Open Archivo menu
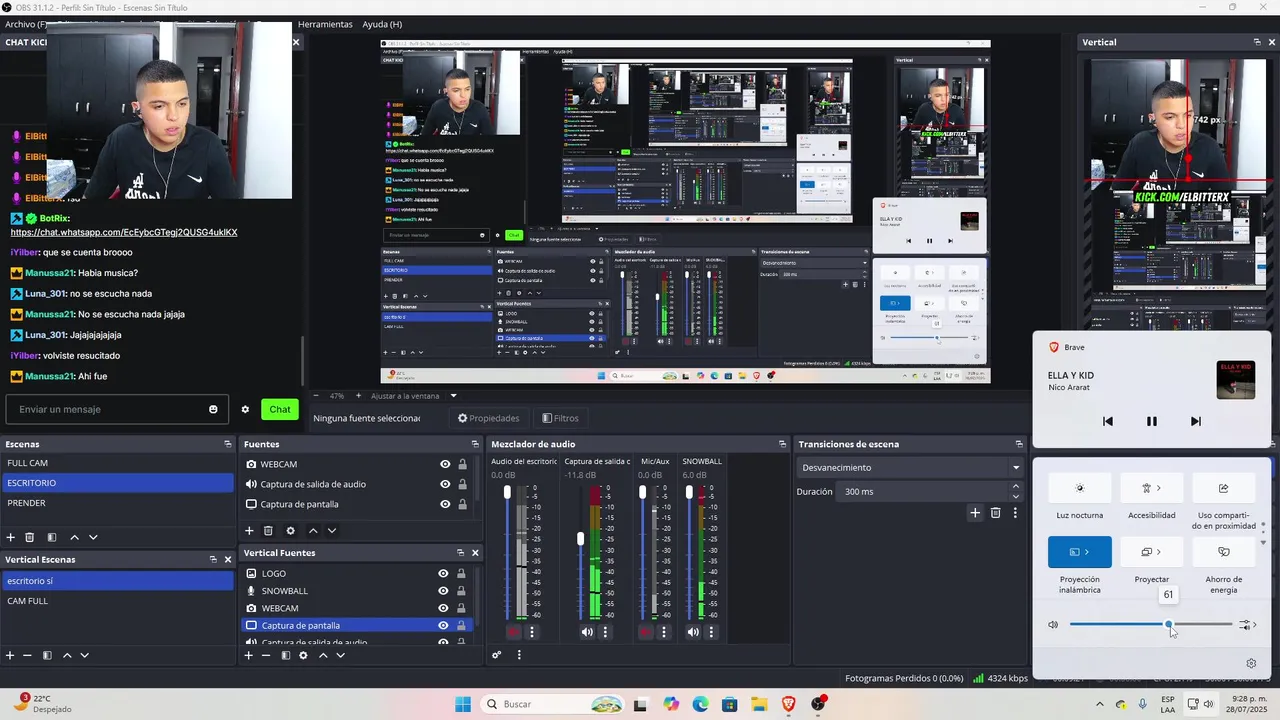The height and width of the screenshot is (720, 1280). point(24,24)
